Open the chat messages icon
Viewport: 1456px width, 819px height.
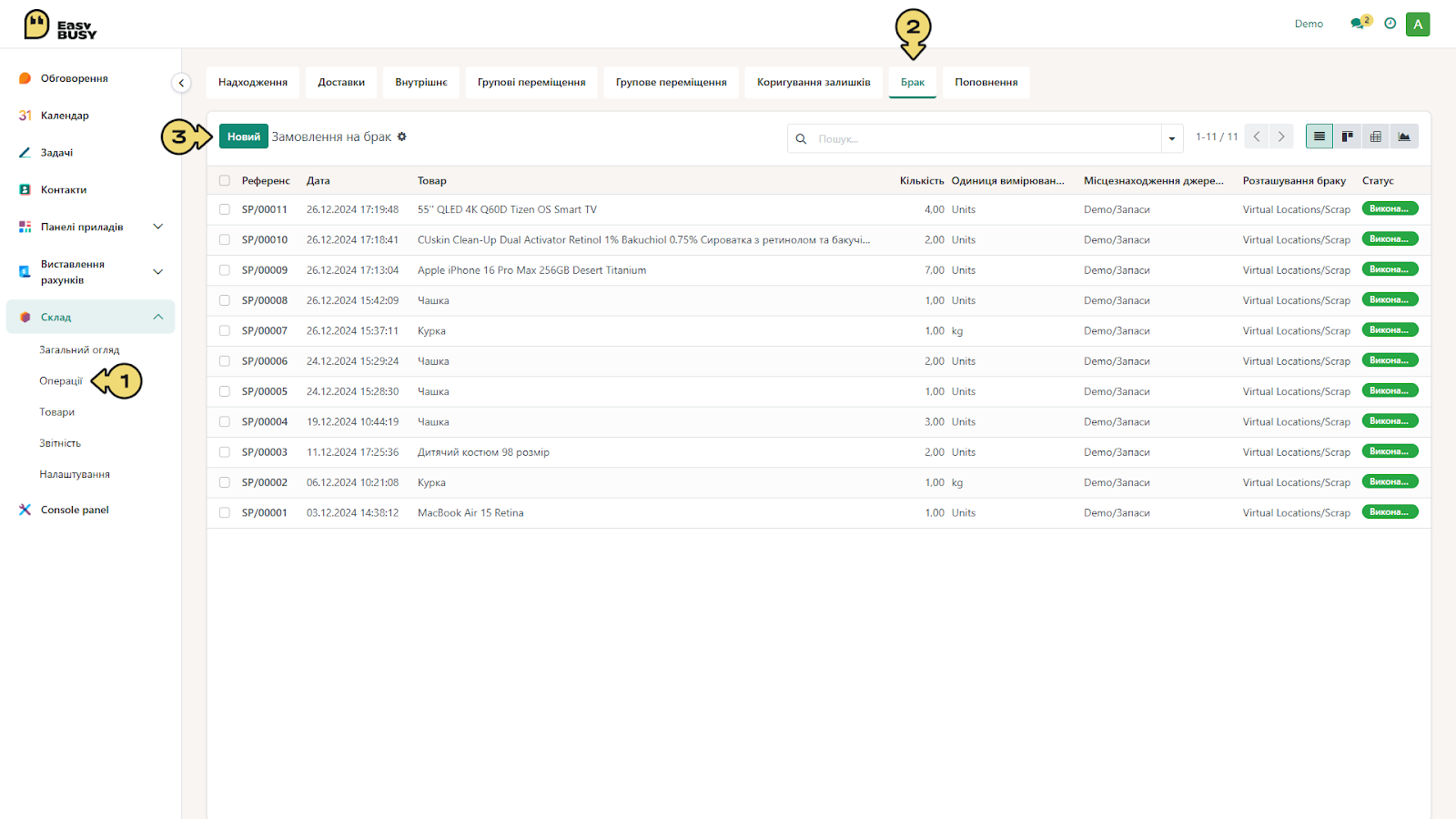1359,24
